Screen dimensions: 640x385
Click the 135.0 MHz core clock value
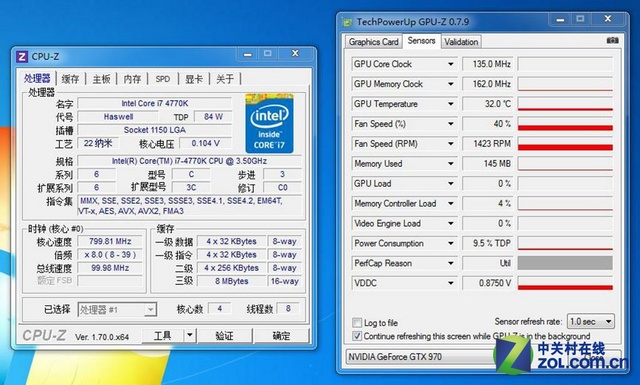[487, 64]
